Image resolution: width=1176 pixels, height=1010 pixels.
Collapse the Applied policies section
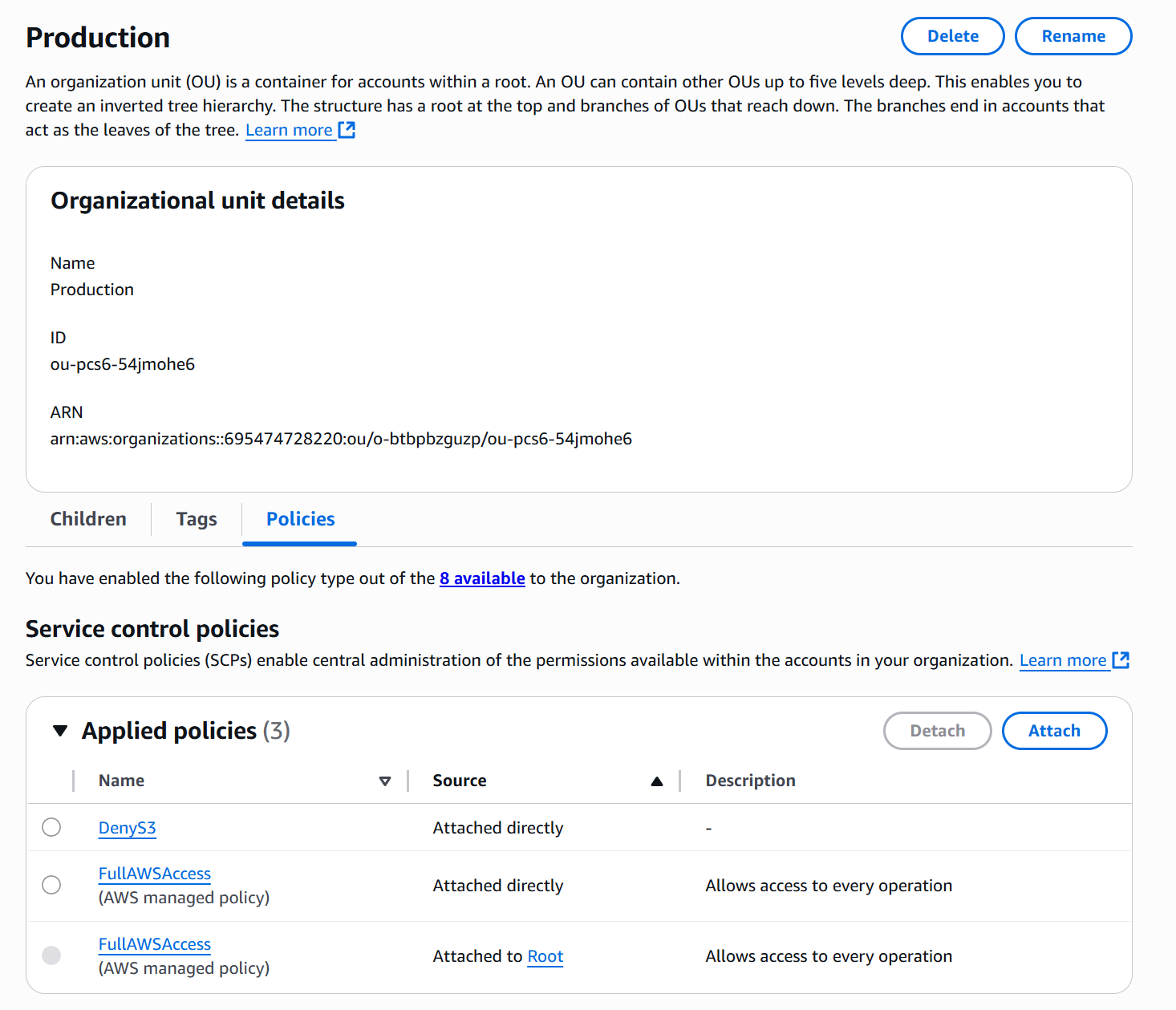point(60,731)
